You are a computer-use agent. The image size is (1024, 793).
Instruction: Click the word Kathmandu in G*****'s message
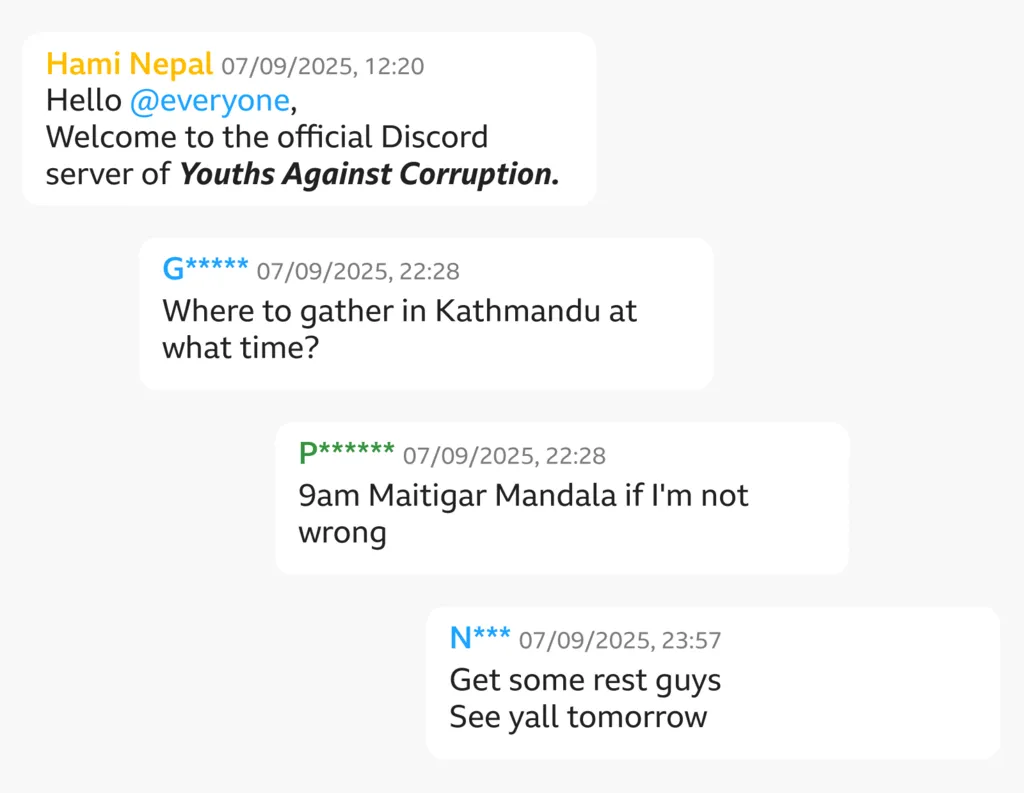[x=517, y=310]
